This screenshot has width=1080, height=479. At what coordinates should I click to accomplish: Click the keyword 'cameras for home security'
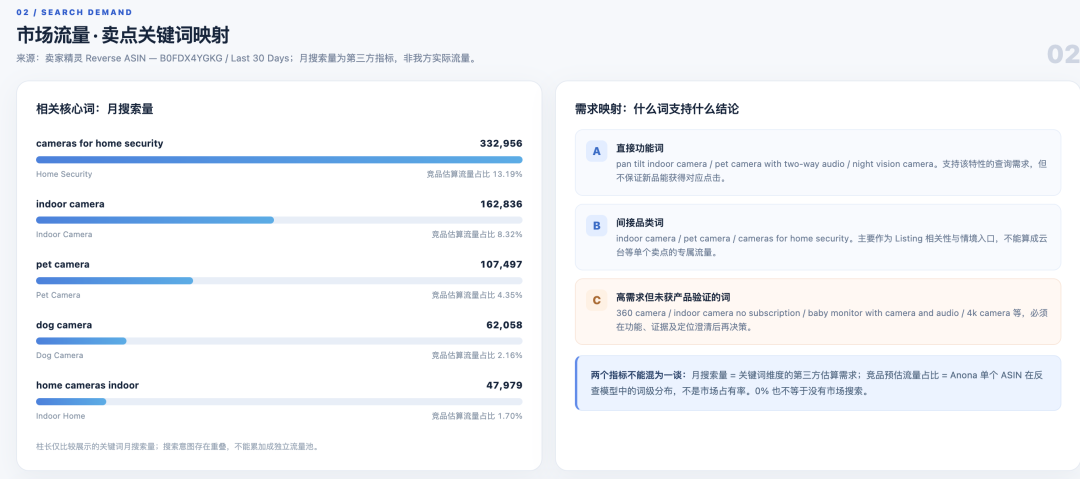click(100, 143)
